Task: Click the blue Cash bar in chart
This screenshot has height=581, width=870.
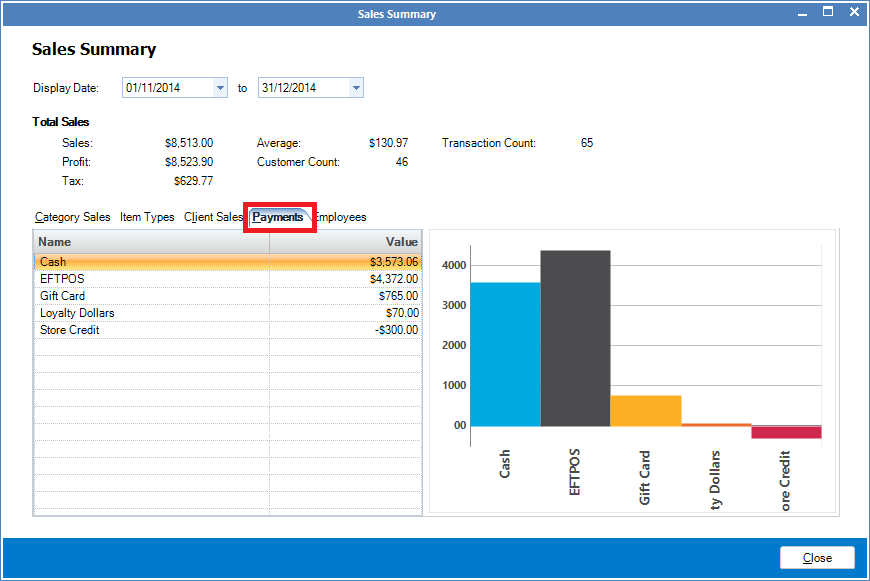Action: (505, 355)
